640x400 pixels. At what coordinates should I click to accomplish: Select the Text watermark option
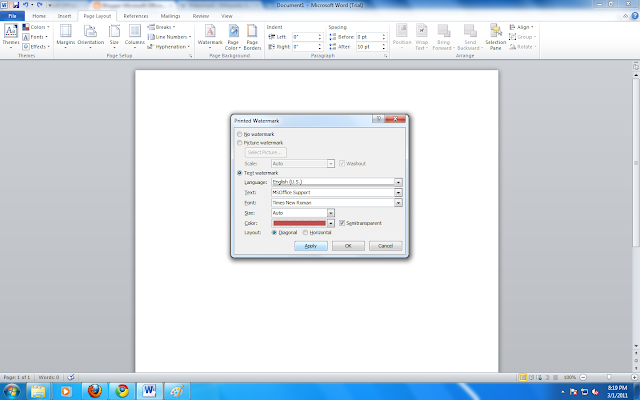[240, 173]
